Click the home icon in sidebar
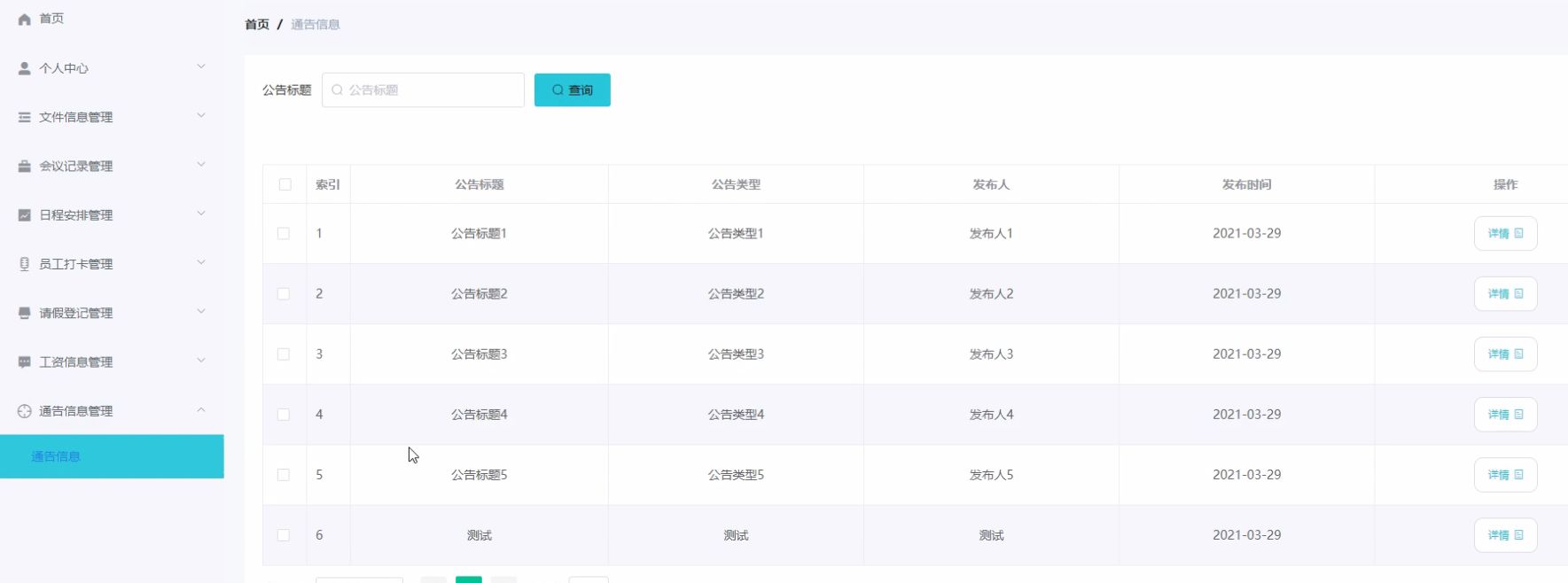1568x583 pixels. 25,19
